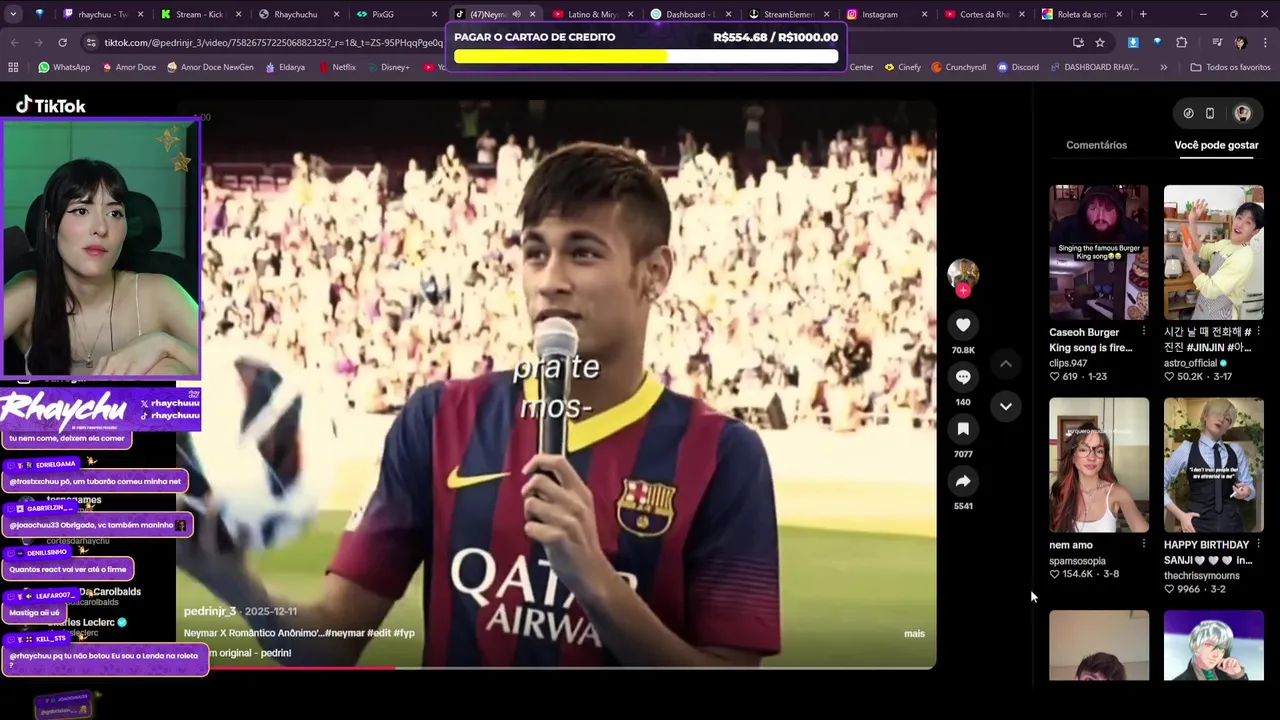
Task: Reload the page in the browser
Action: coord(62,43)
